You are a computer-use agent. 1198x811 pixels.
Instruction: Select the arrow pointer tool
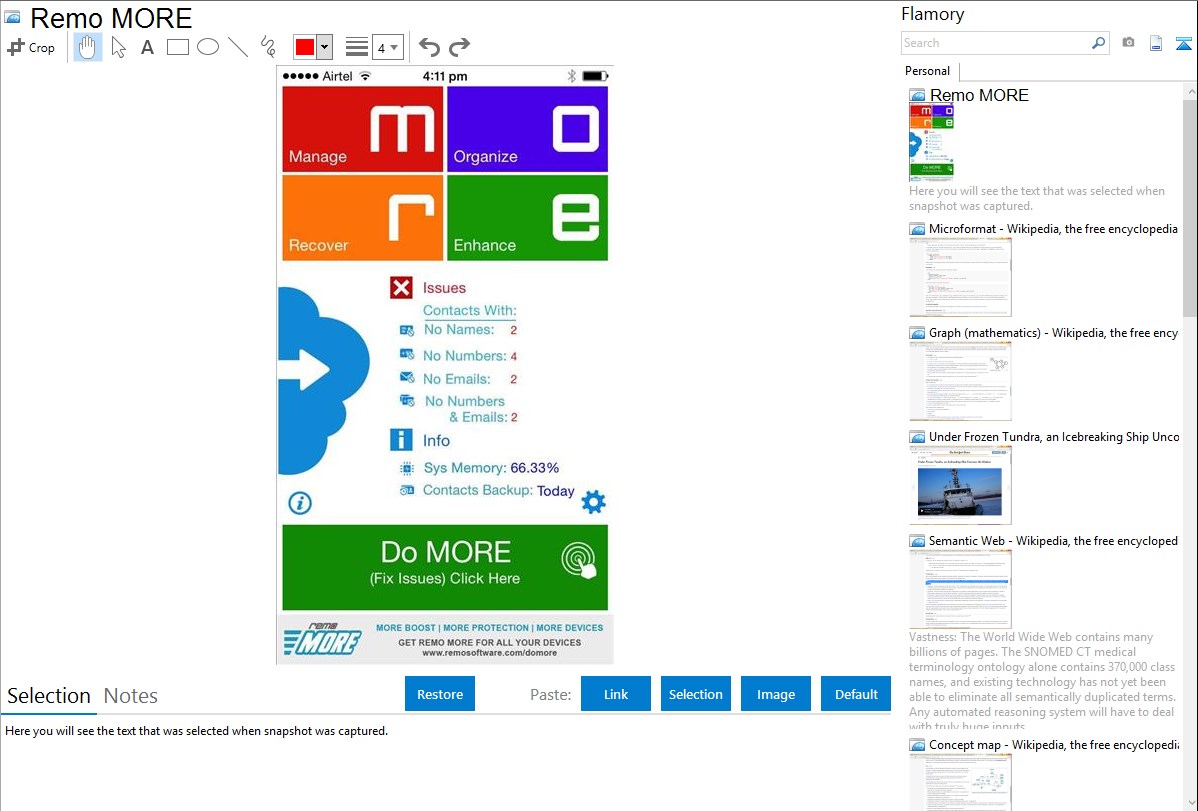click(118, 47)
